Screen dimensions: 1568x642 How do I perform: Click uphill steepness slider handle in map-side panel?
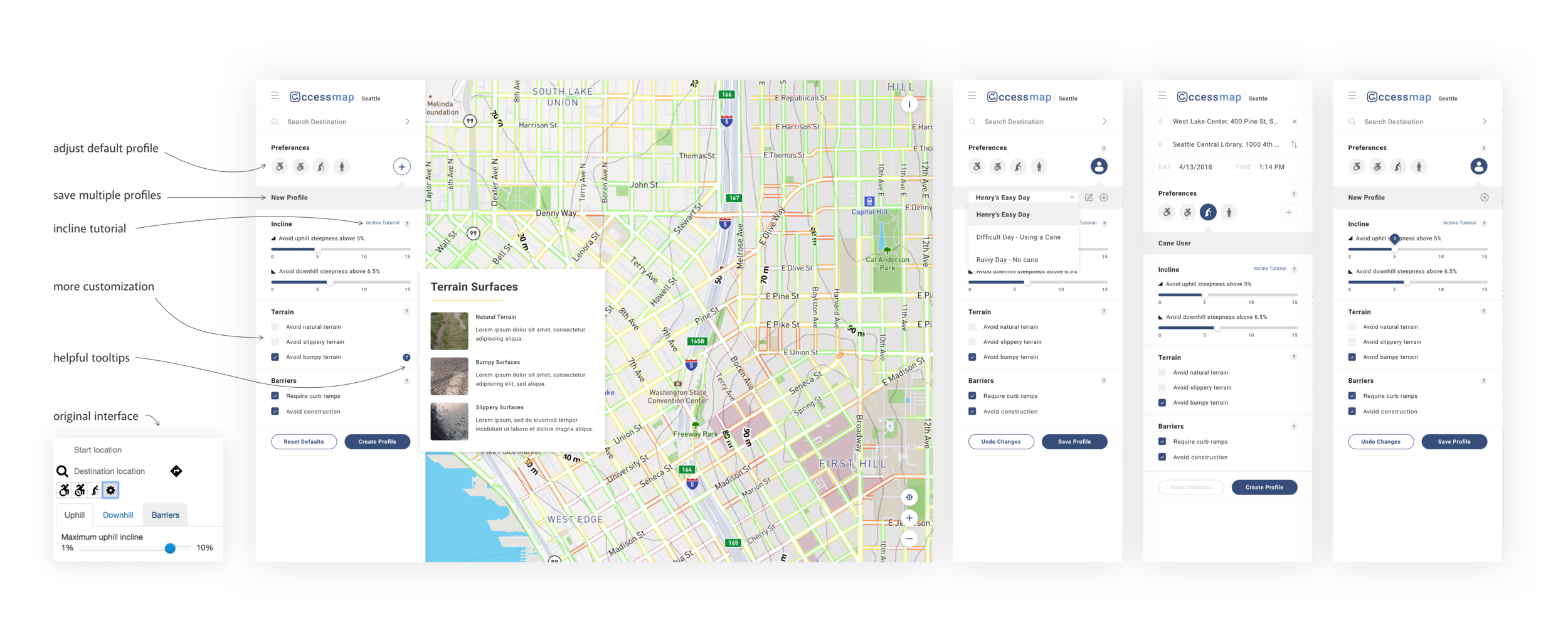[x=318, y=249]
